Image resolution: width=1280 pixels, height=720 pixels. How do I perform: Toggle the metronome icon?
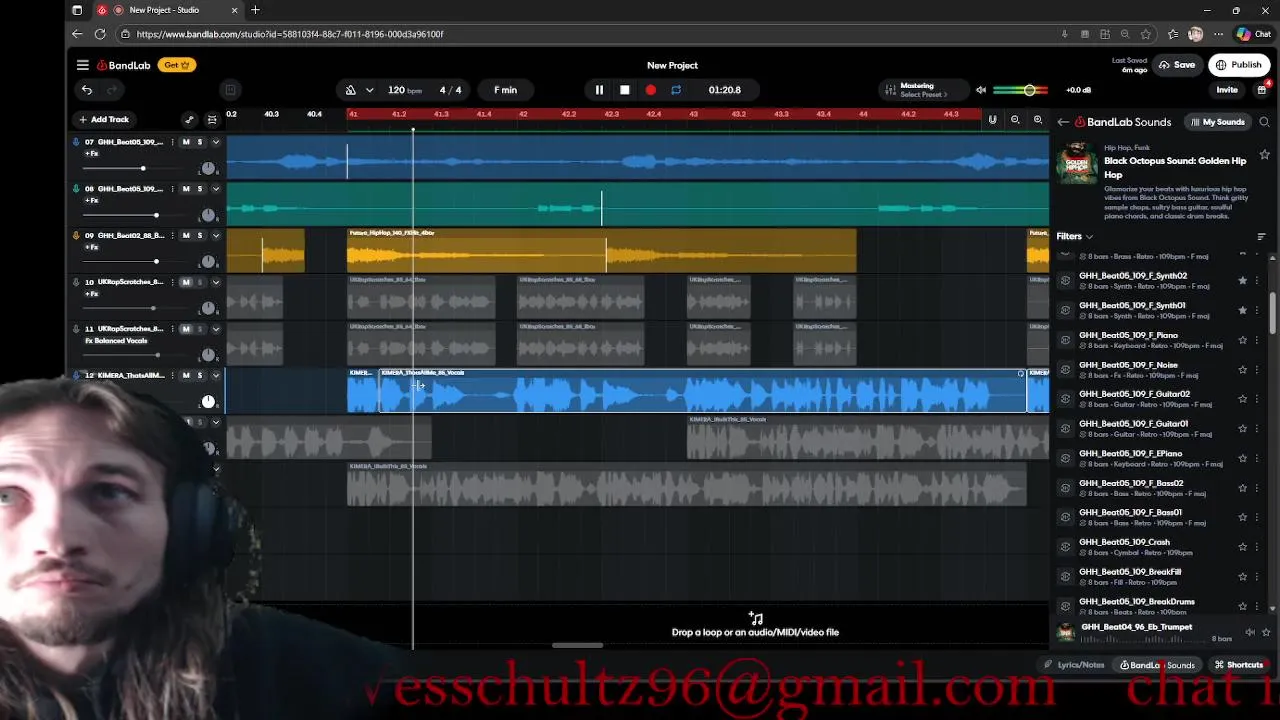[350, 90]
